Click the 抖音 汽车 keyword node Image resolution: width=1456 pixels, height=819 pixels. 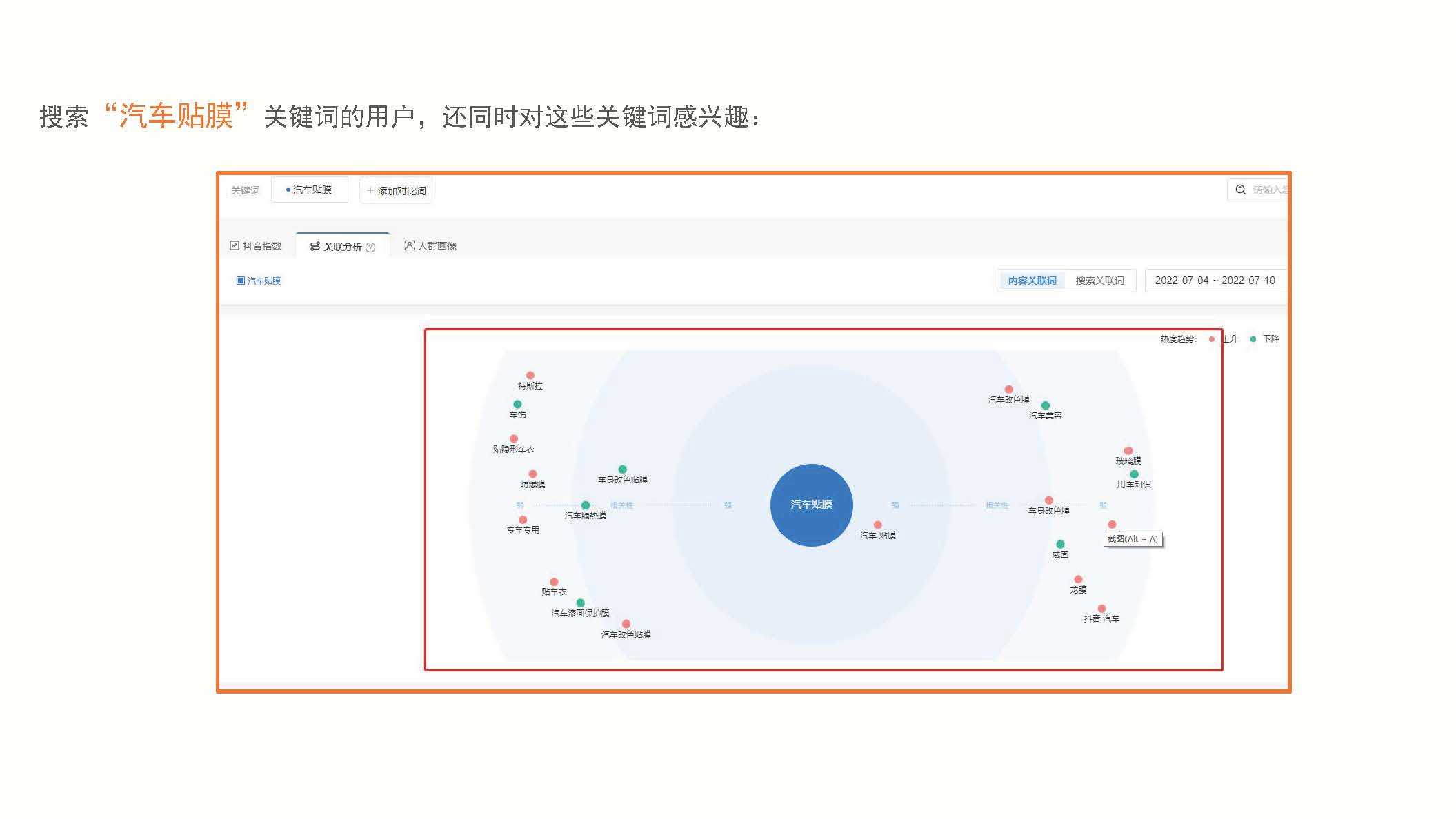[x=1101, y=609]
